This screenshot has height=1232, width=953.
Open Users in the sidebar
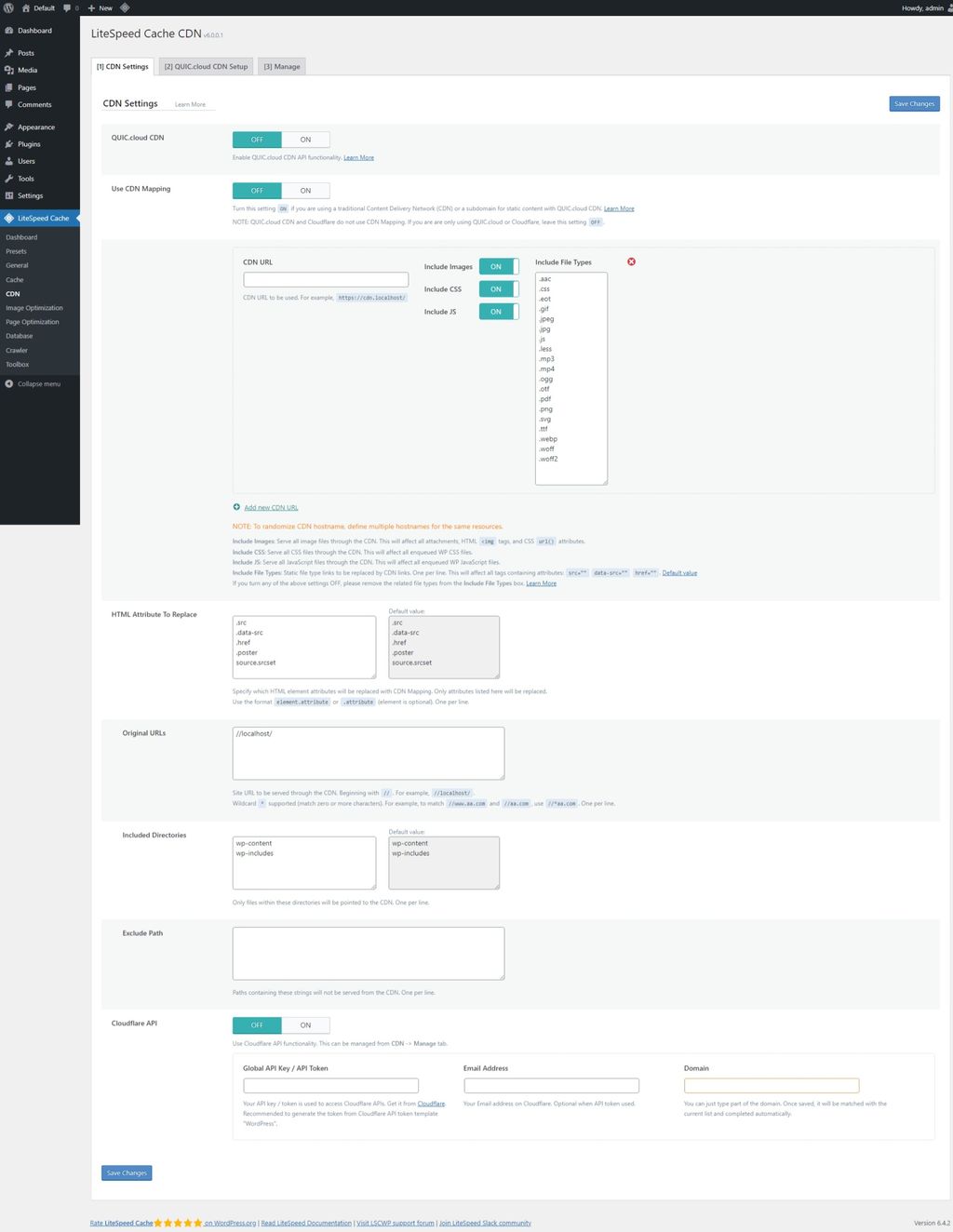[x=40, y=161]
